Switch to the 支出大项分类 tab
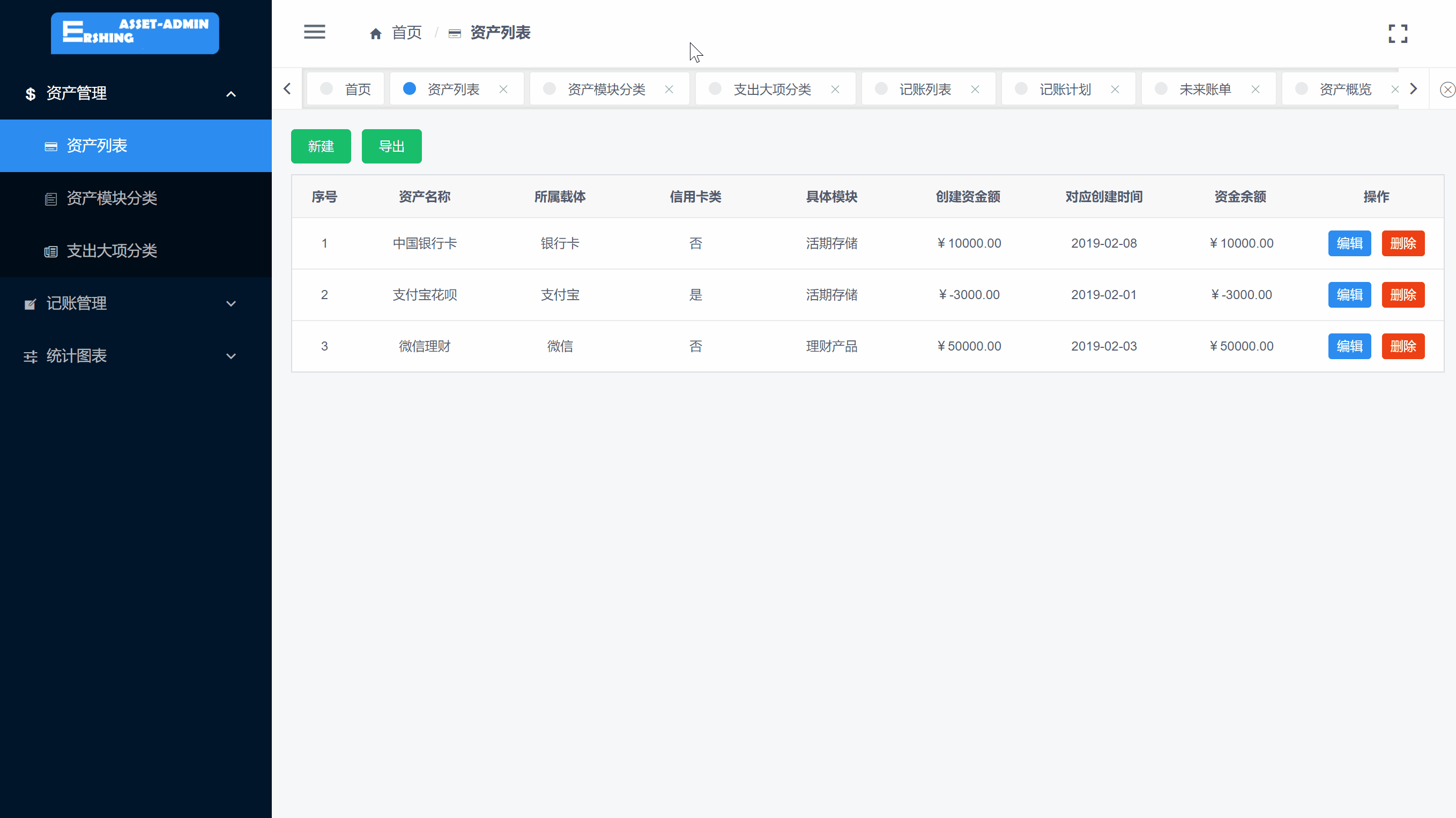The height and width of the screenshot is (818, 1456). (771, 90)
